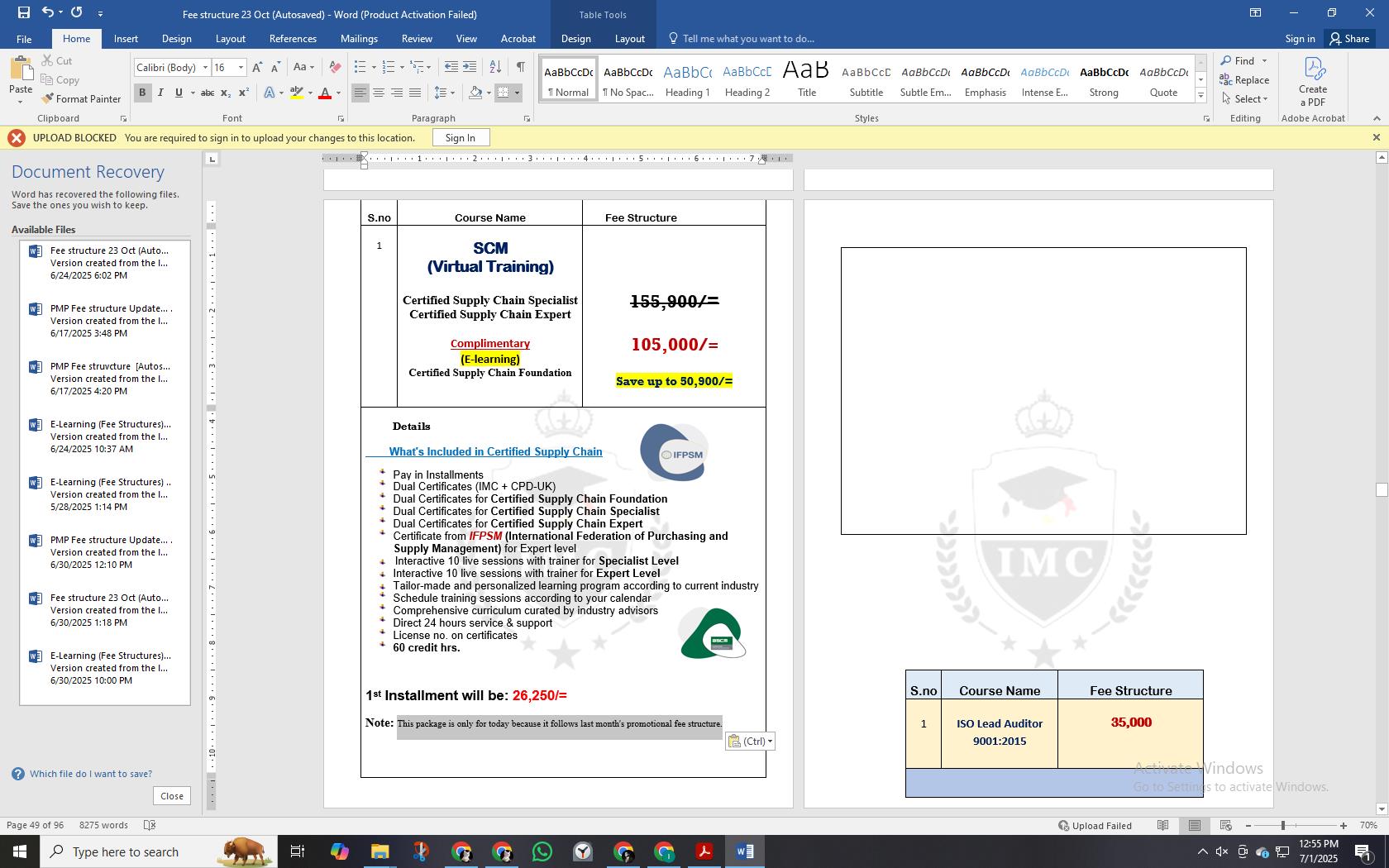Toggle Align Left paragraph button
The width and height of the screenshot is (1389, 868).
[x=360, y=93]
